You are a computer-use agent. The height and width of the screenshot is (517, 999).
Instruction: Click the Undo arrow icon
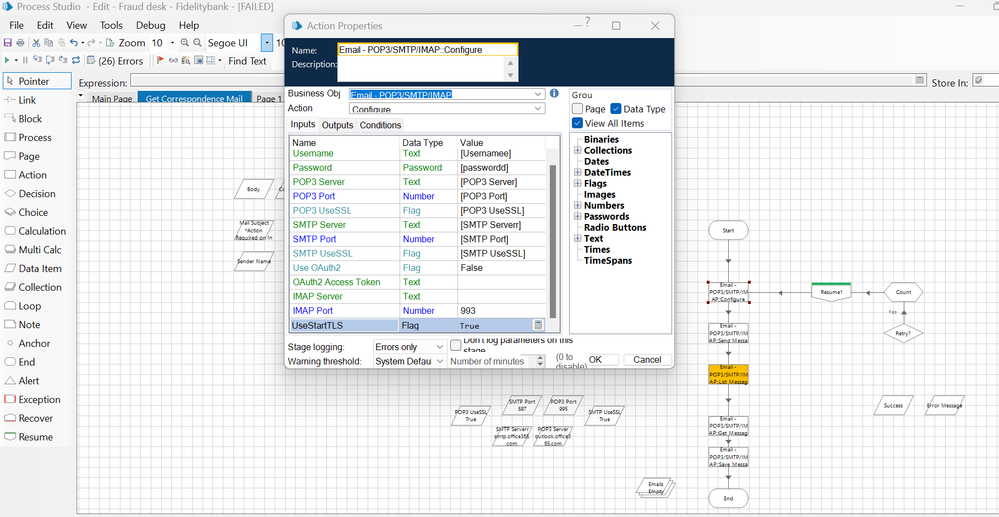click(75, 43)
